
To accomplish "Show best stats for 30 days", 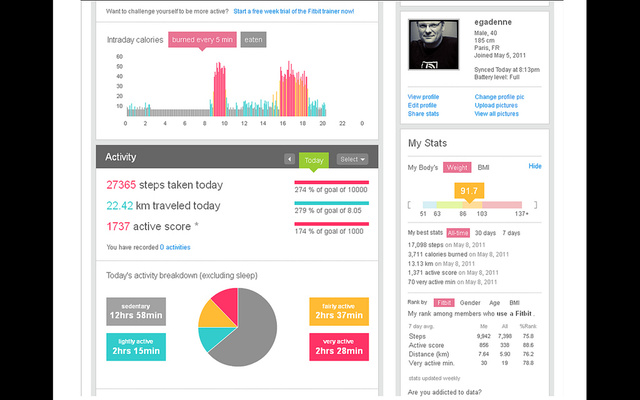I will click(x=487, y=232).
